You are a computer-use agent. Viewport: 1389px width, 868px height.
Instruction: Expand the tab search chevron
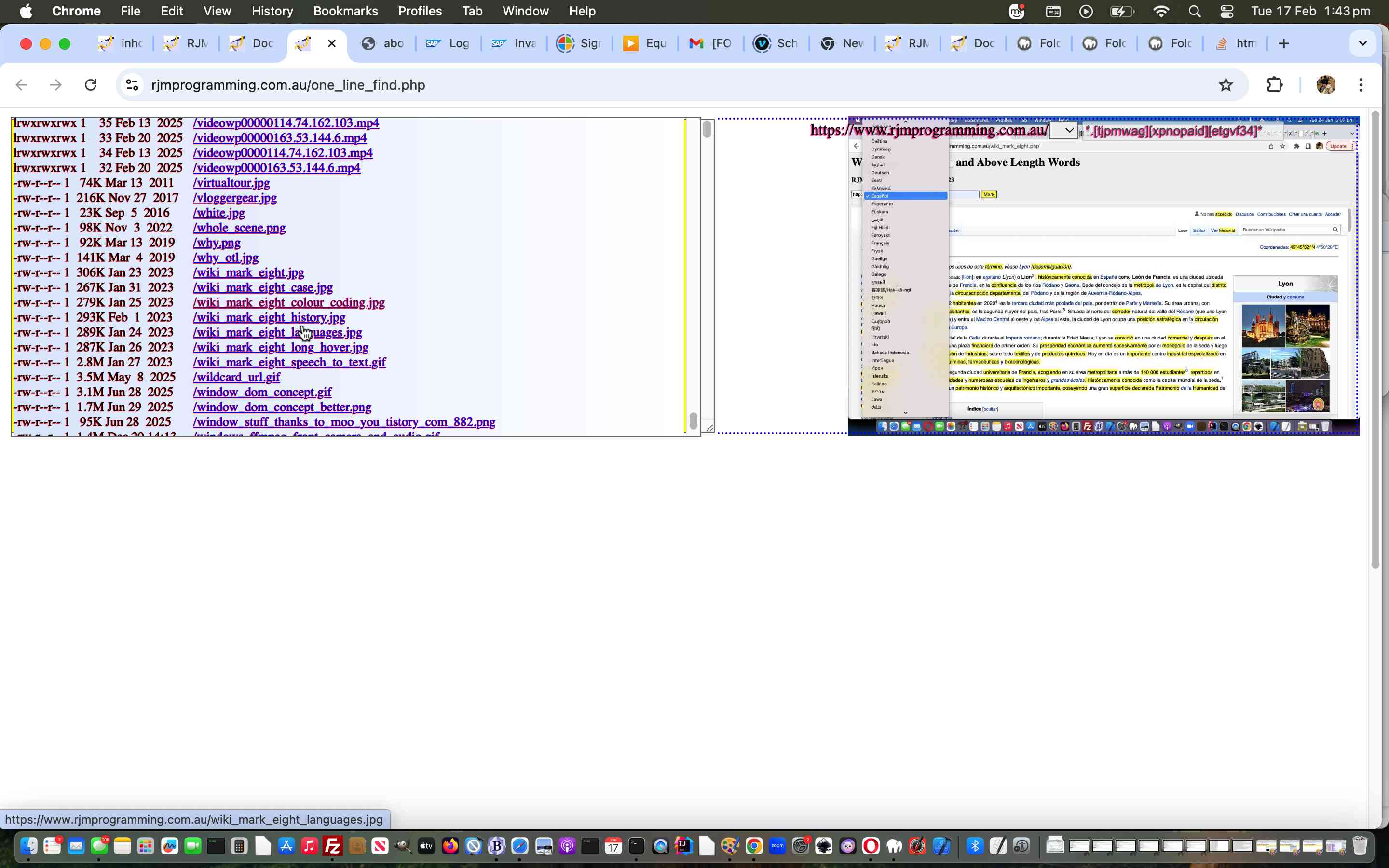pos(1362,43)
